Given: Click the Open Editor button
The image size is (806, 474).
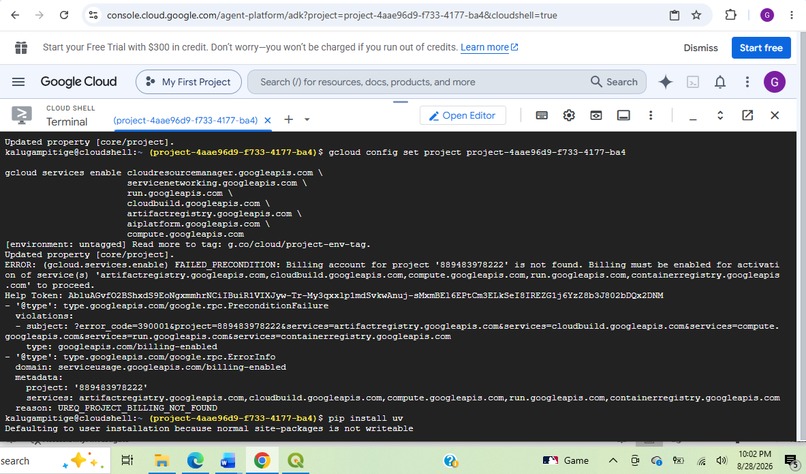Looking at the screenshot, I should tap(463, 116).
